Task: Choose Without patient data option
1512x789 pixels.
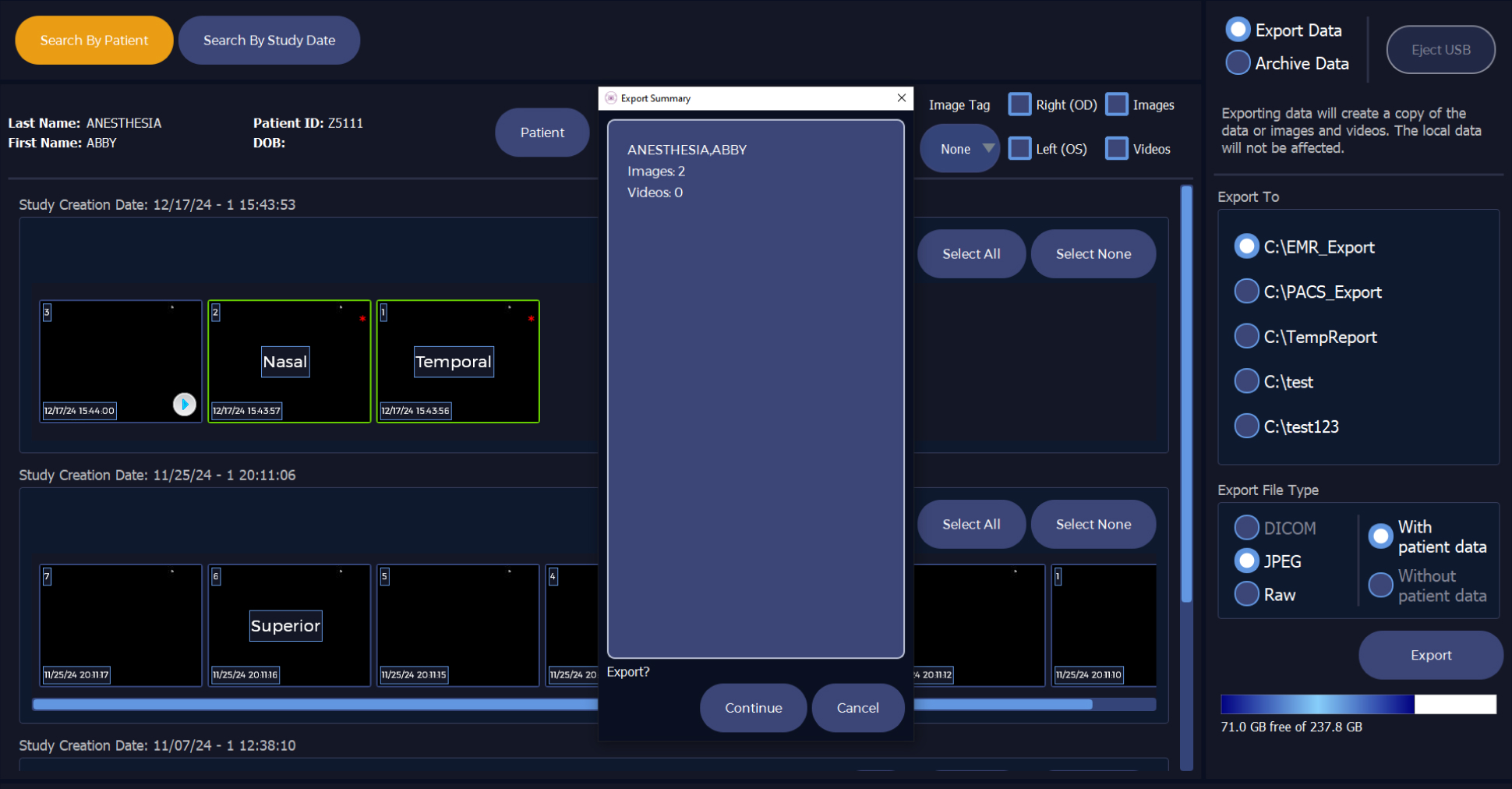Action: pyautogui.click(x=1380, y=585)
